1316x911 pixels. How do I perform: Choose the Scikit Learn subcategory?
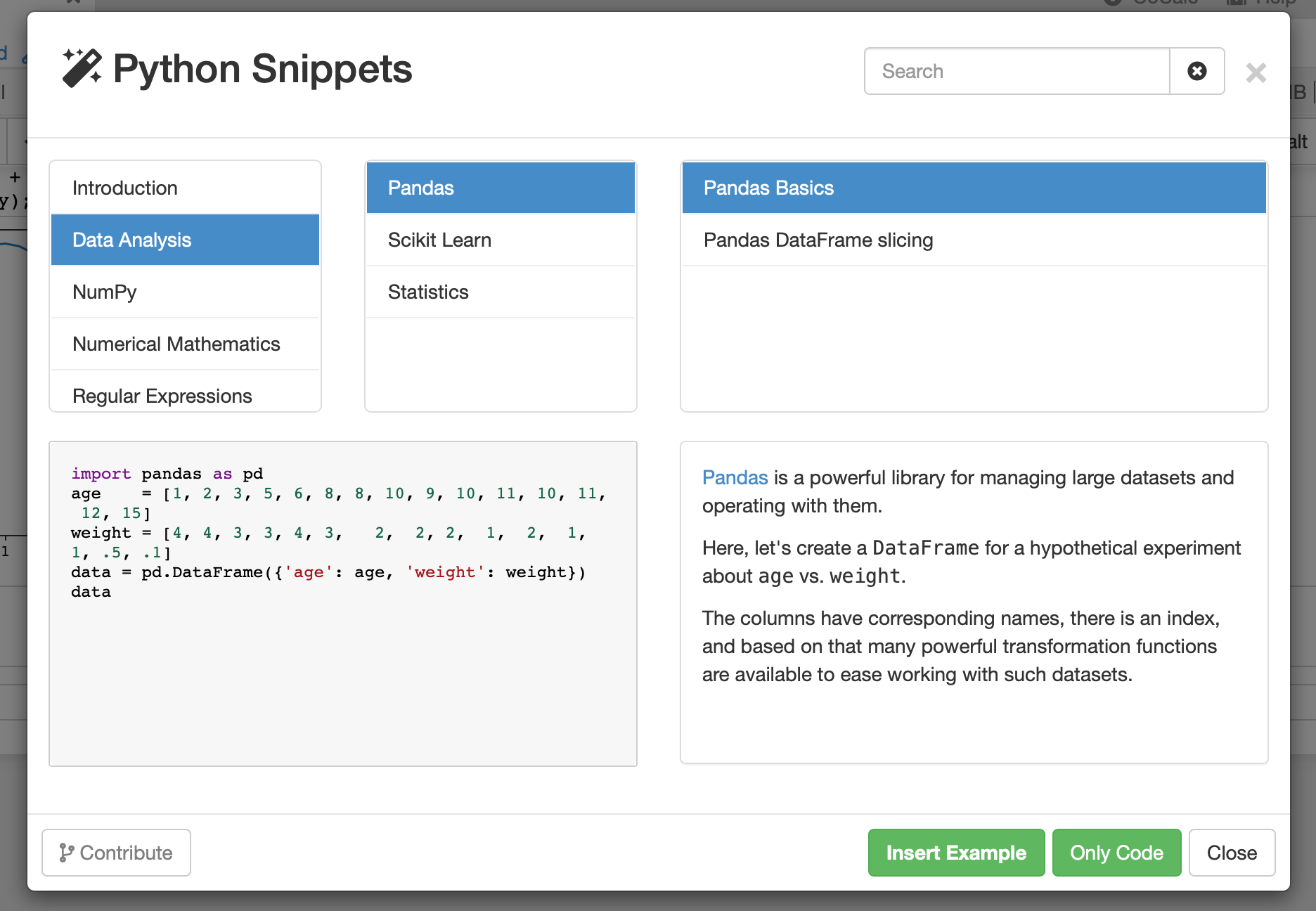click(501, 240)
